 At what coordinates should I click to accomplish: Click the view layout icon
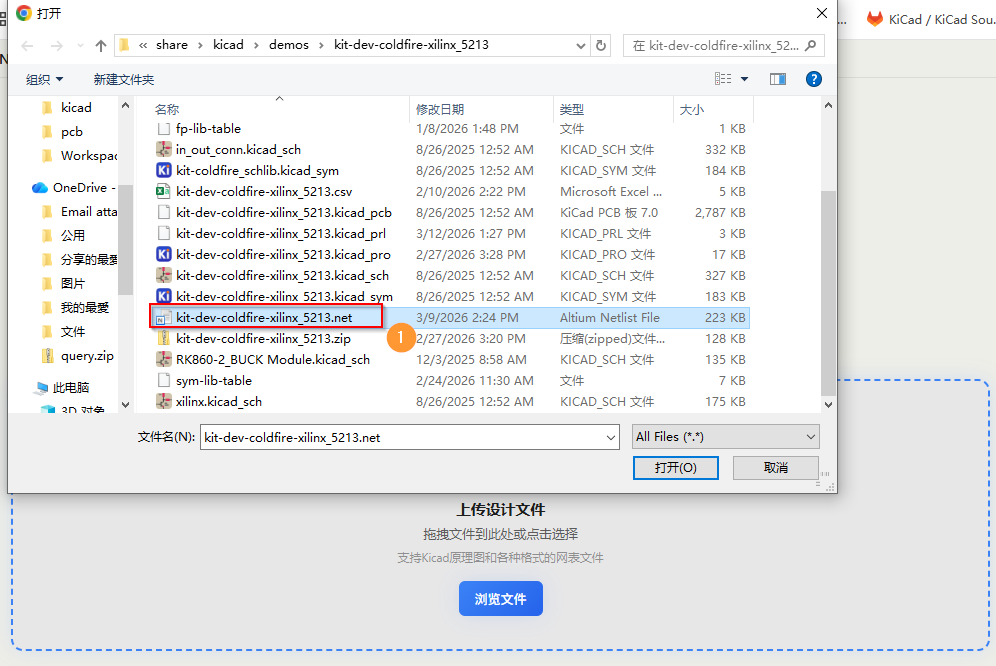coord(723,79)
